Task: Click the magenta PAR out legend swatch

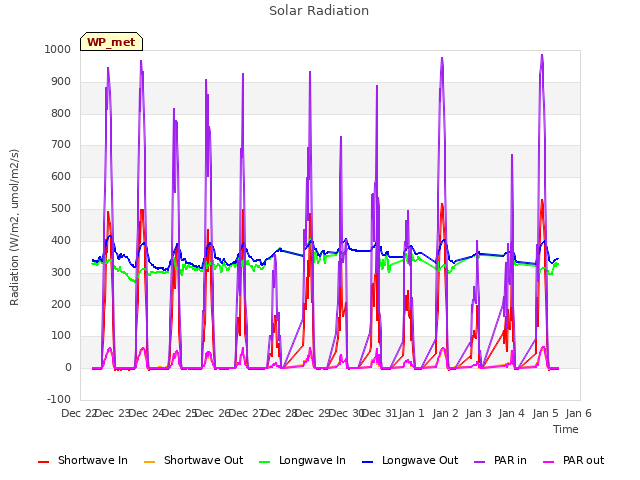Action: tap(549, 462)
